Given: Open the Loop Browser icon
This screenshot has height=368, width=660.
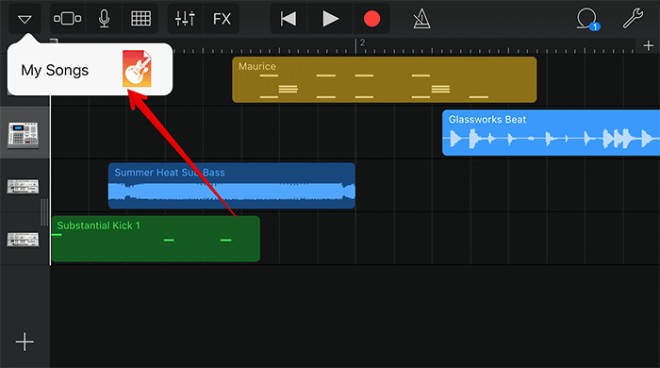Looking at the screenshot, I should pyautogui.click(x=587, y=19).
